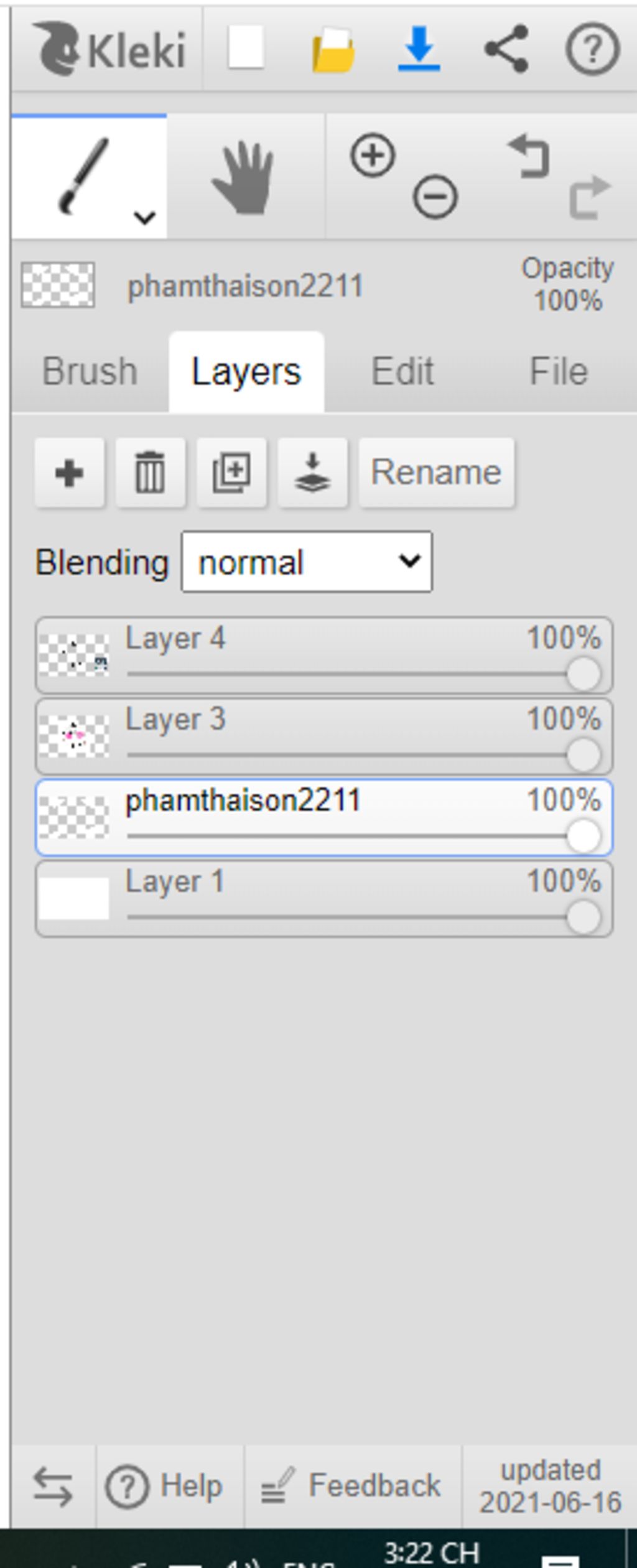Select Layer 3 thumbnail
This screenshot has height=1568, width=637.
(x=74, y=736)
